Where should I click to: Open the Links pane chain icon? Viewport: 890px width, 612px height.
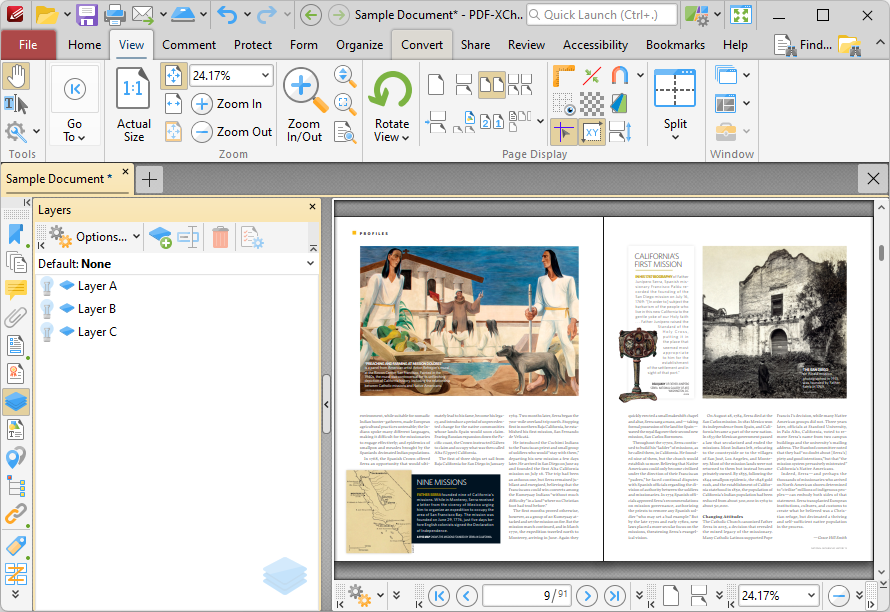16,514
